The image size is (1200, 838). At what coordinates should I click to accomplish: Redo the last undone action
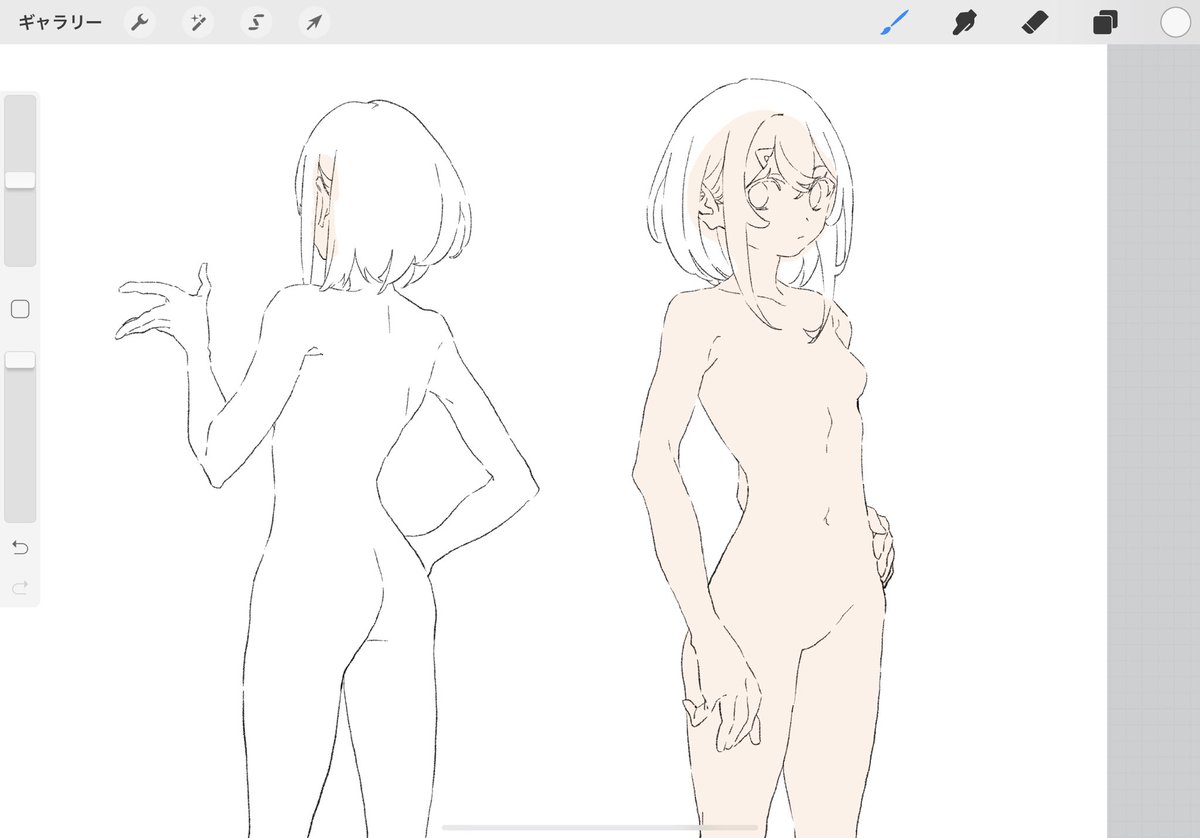click(20, 586)
